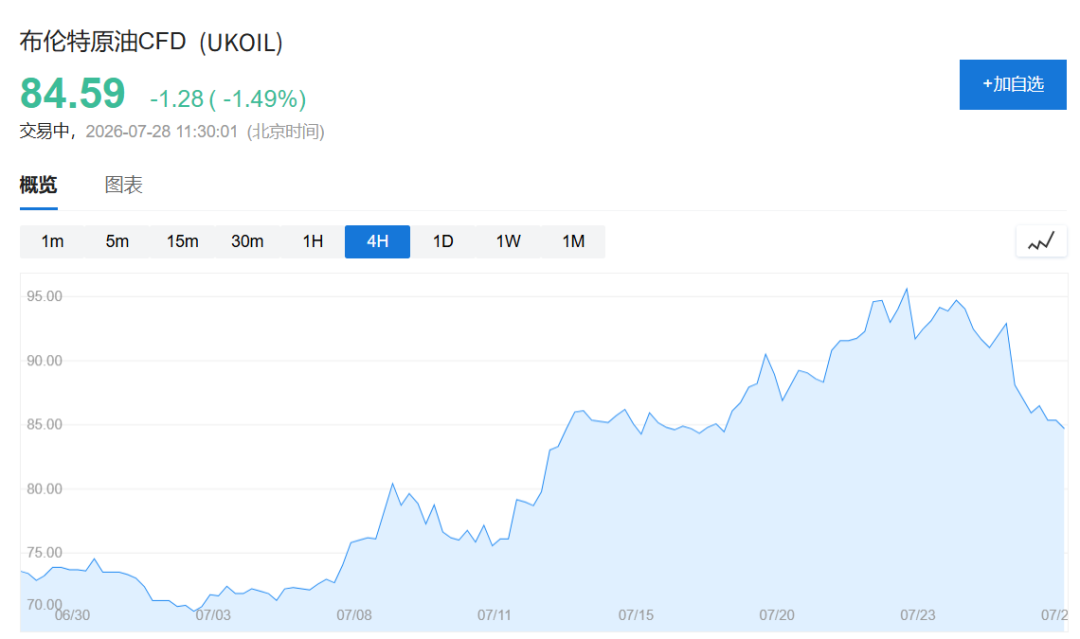Click the 07/15 date label

[636, 615]
